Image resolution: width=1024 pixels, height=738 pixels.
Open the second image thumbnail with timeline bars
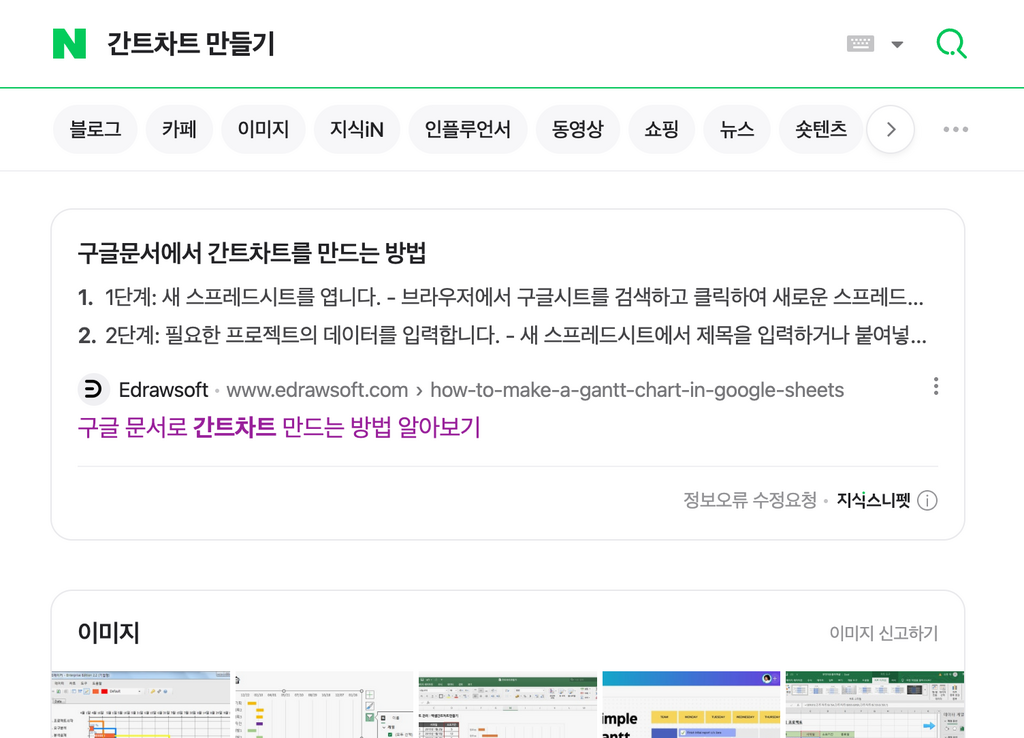click(325, 705)
